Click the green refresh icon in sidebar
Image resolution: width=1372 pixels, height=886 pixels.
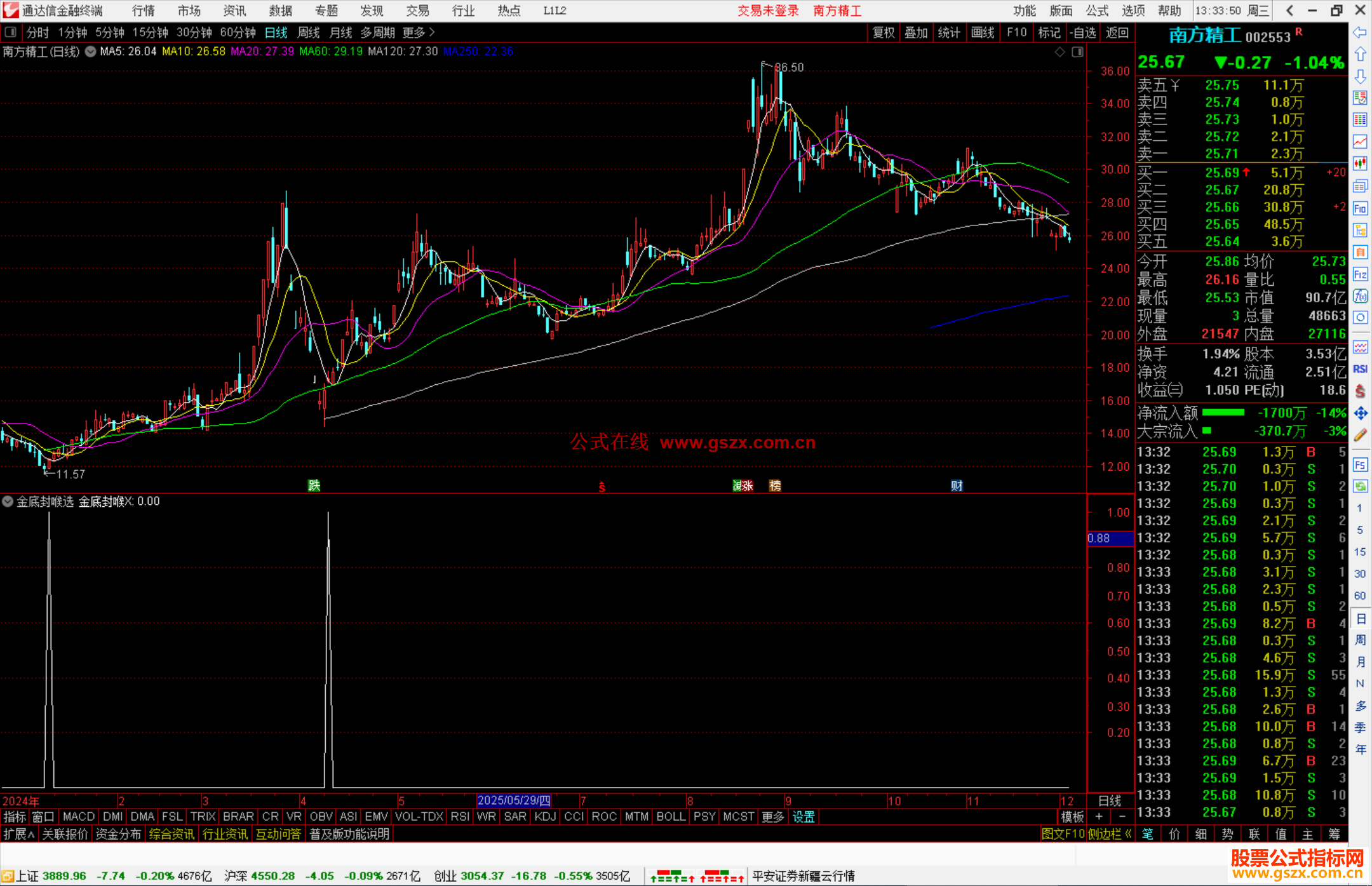(1360, 487)
